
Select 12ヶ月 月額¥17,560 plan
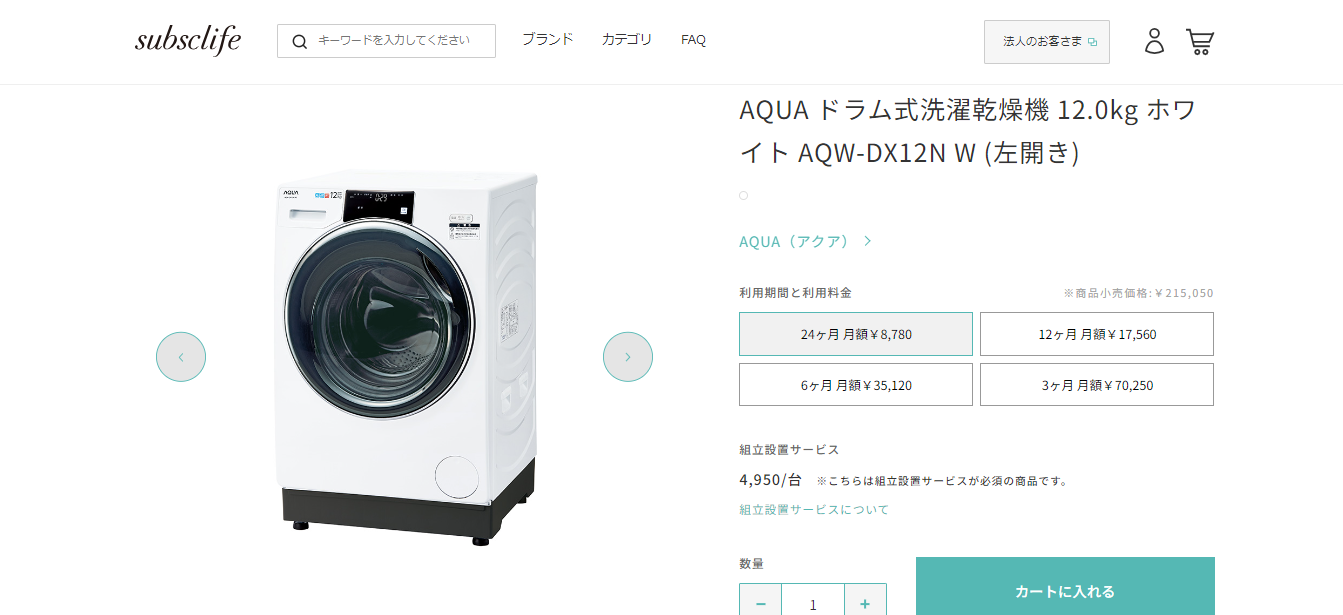[1097, 334]
